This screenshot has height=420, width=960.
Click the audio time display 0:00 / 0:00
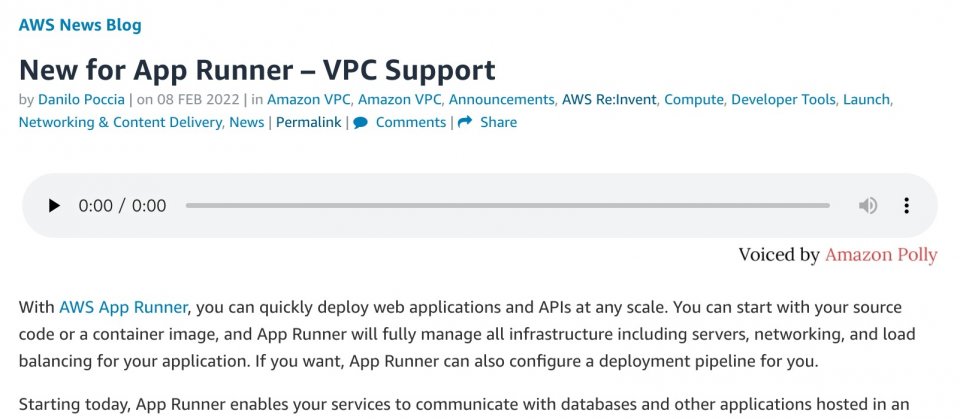tap(122, 206)
